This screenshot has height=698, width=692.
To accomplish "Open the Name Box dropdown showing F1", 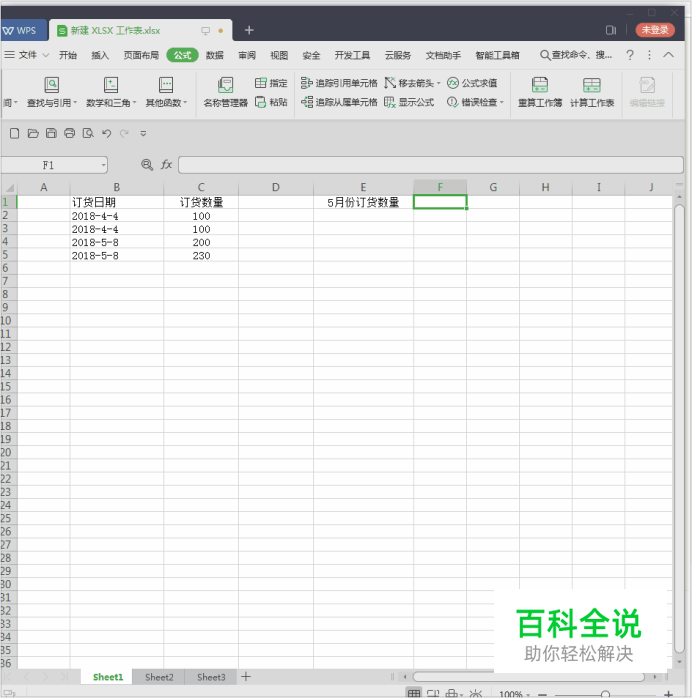I will coord(103,165).
